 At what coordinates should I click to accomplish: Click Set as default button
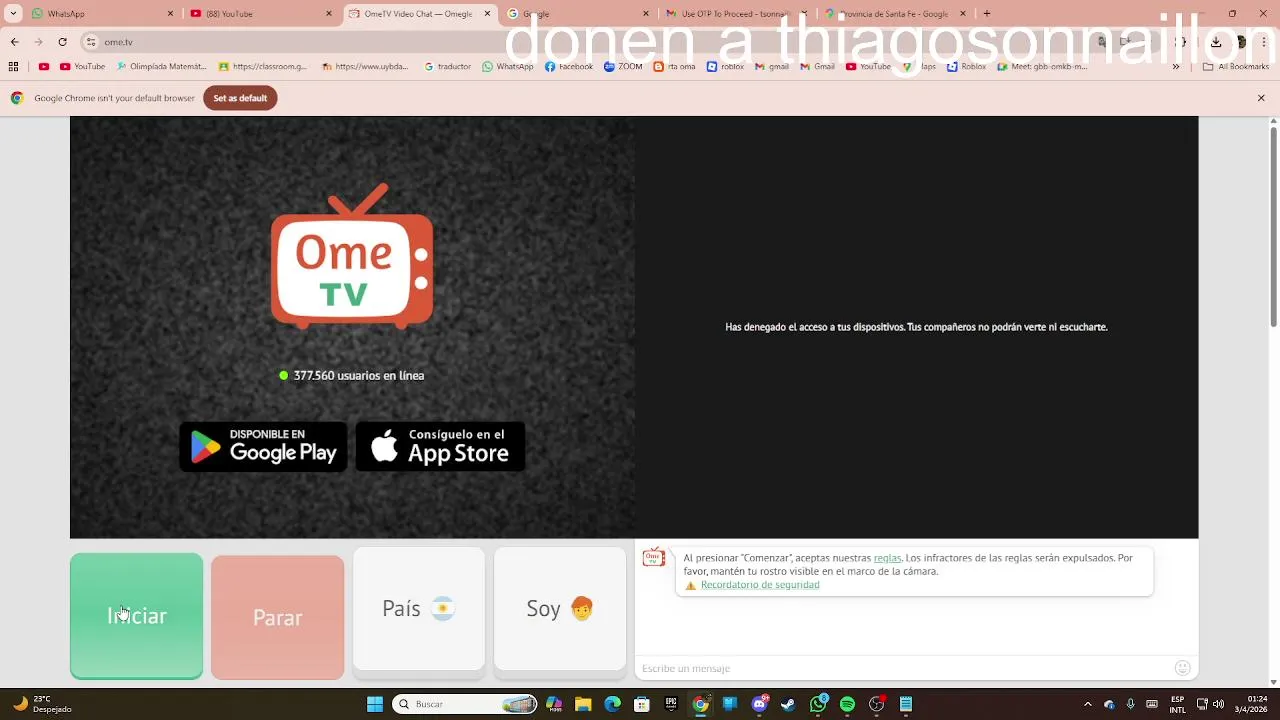tap(240, 98)
